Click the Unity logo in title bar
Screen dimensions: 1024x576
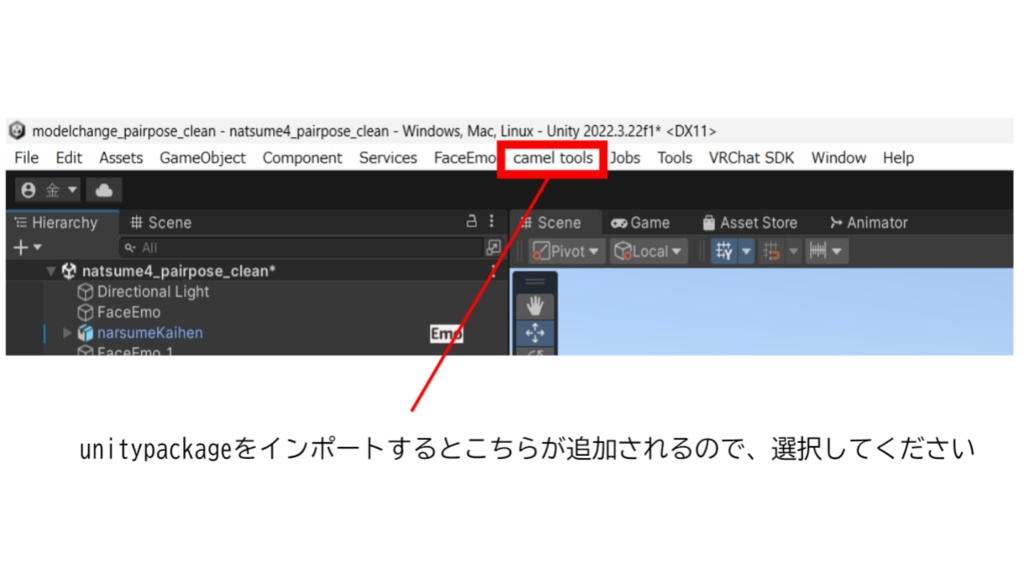[x=17, y=131]
